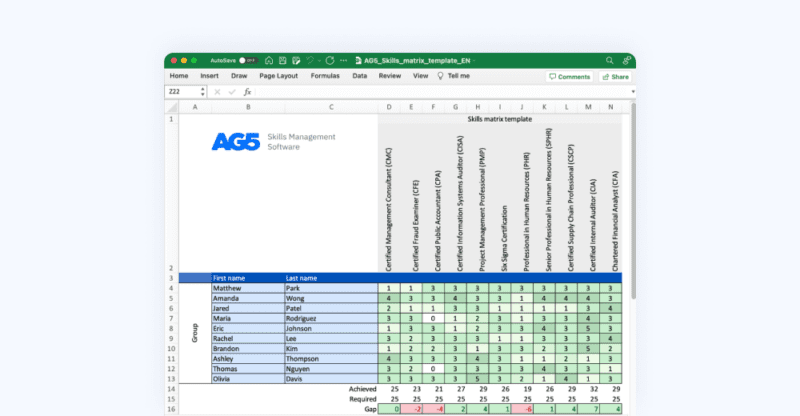Click the vertical 'Group' label cell

(x=194, y=333)
